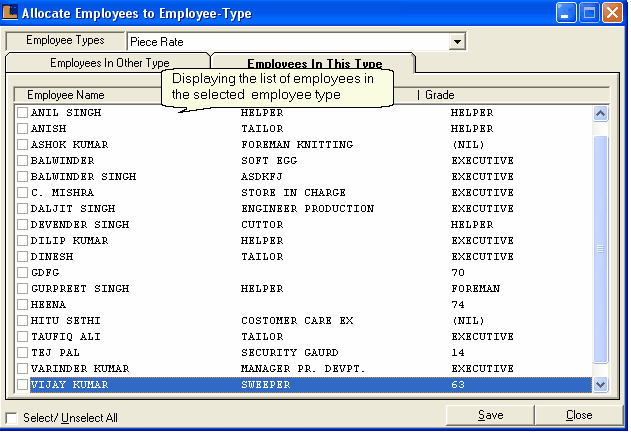The image size is (631, 434).
Task: Click the scroll up arrow of list
Action: point(600,114)
